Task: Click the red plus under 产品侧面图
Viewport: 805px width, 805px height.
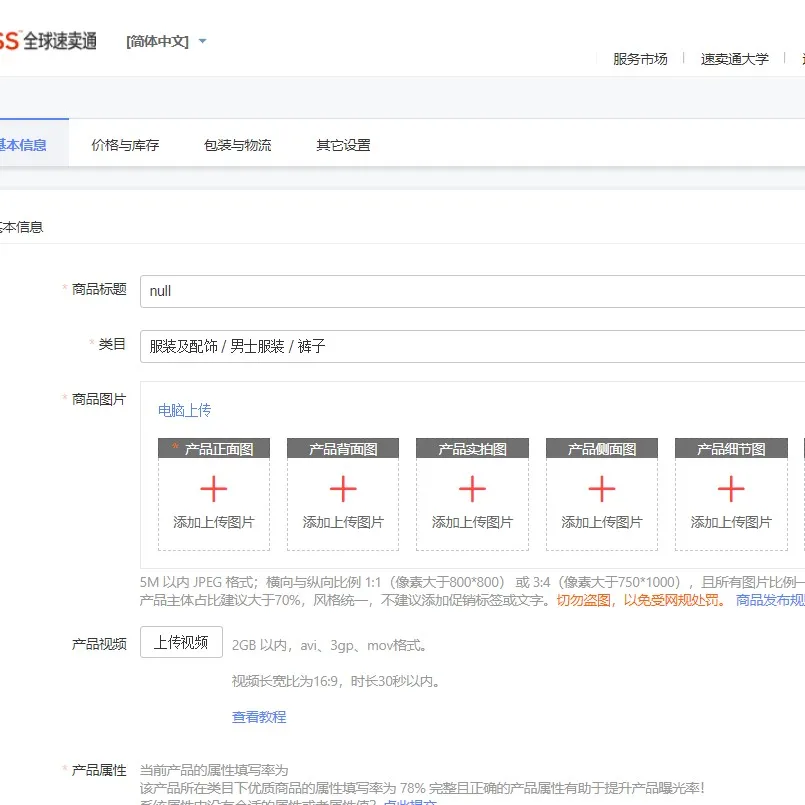Action: pos(602,489)
